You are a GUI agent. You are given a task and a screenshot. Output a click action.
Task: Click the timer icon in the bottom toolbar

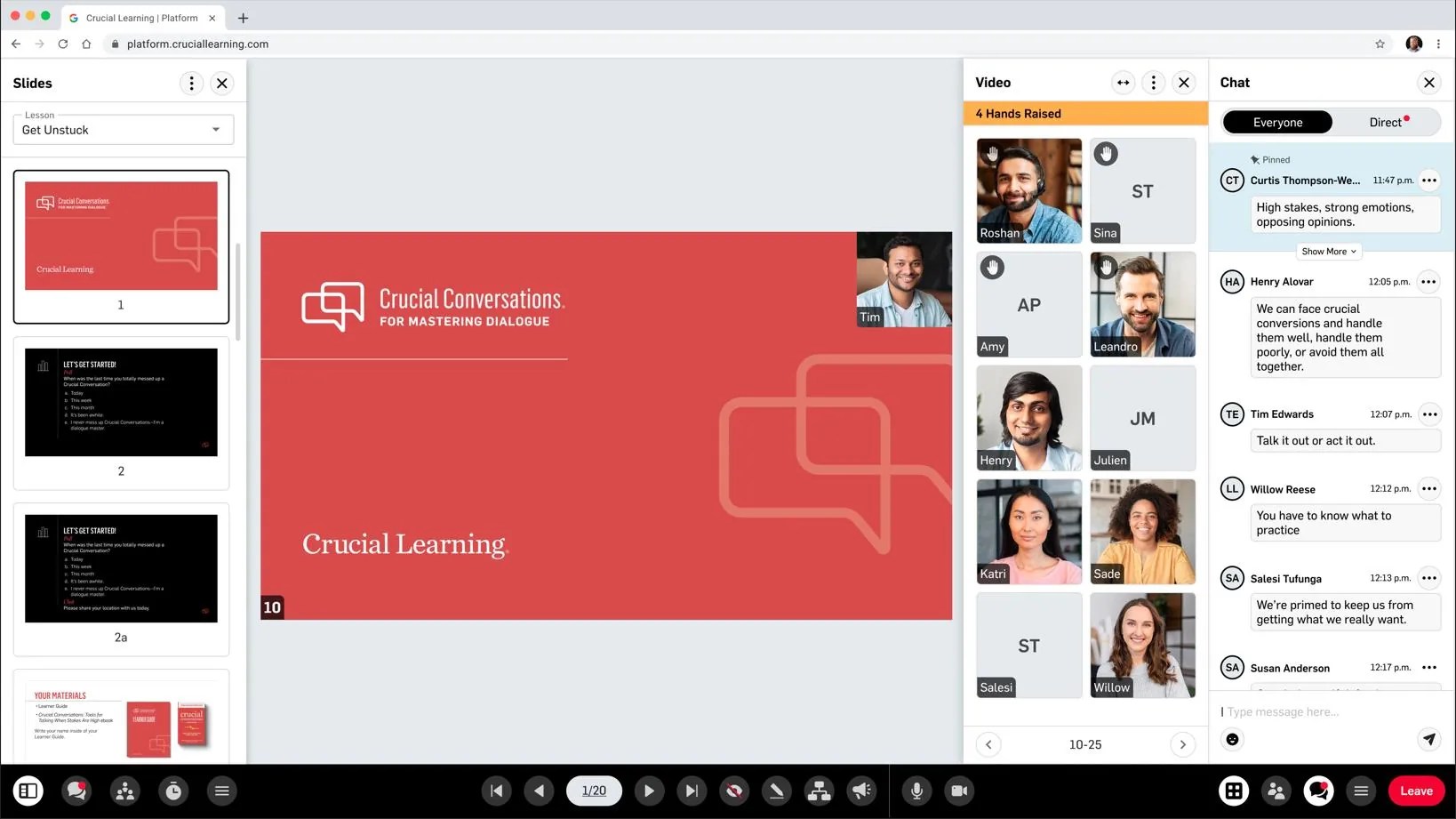tap(173, 790)
